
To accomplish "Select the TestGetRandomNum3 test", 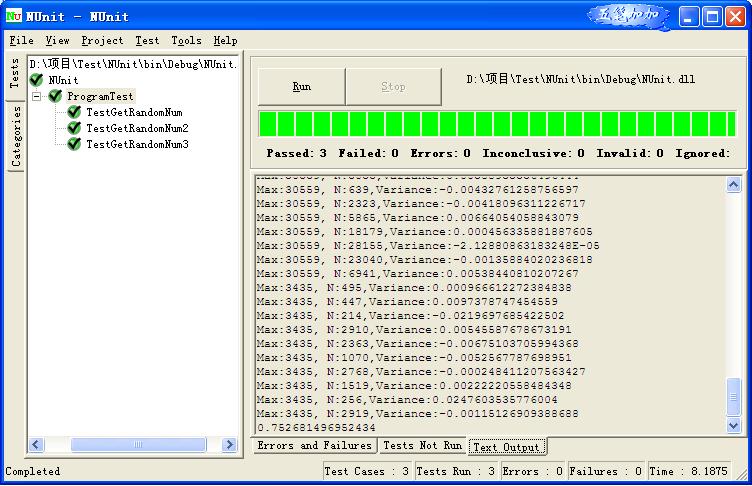I will point(137,144).
